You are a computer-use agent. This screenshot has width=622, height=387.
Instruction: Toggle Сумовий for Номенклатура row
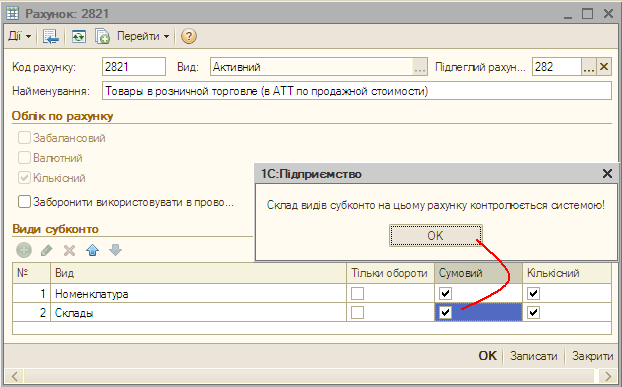click(445, 293)
